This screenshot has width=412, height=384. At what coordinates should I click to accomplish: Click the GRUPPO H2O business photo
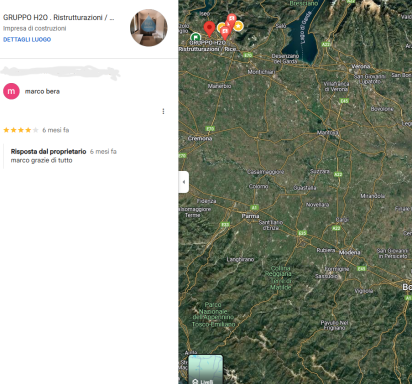pos(149,28)
